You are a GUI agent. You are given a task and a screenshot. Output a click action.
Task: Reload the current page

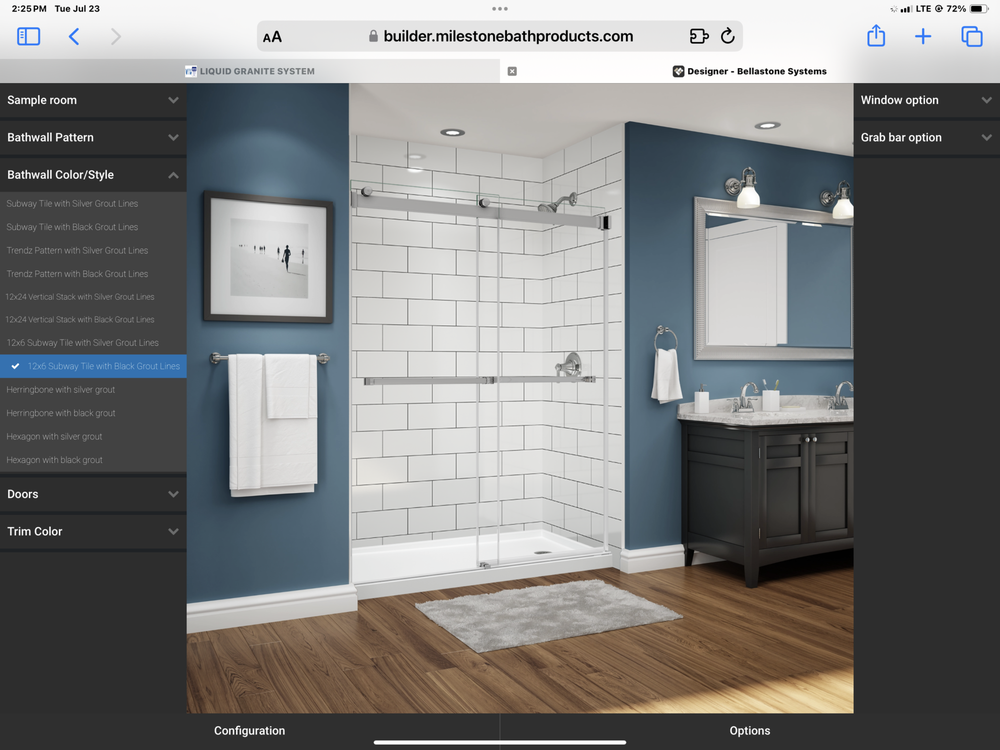pyautogui.click(x=728, y=37)
